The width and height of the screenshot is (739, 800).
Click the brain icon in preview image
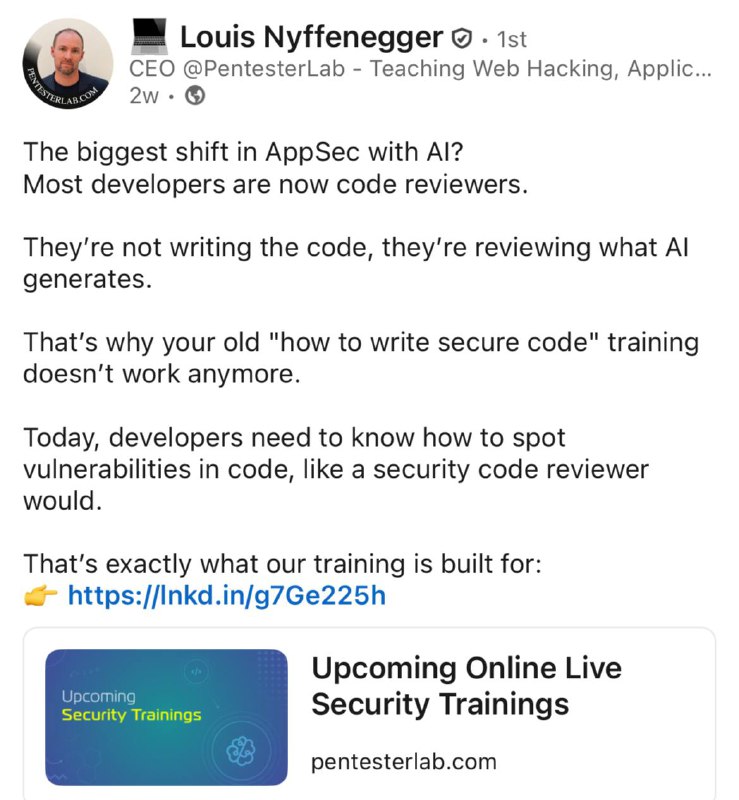(x=241, y=751)
